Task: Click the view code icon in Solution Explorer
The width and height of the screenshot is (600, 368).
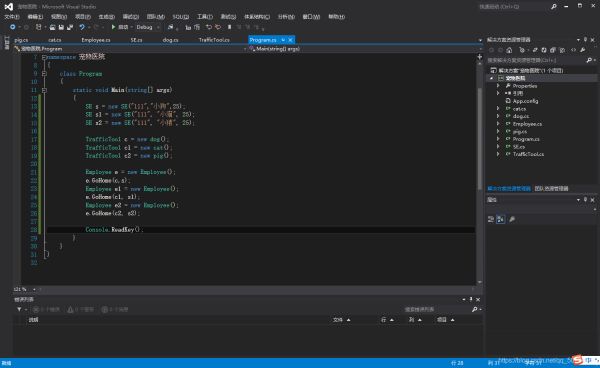Action: tap(573, 50)
